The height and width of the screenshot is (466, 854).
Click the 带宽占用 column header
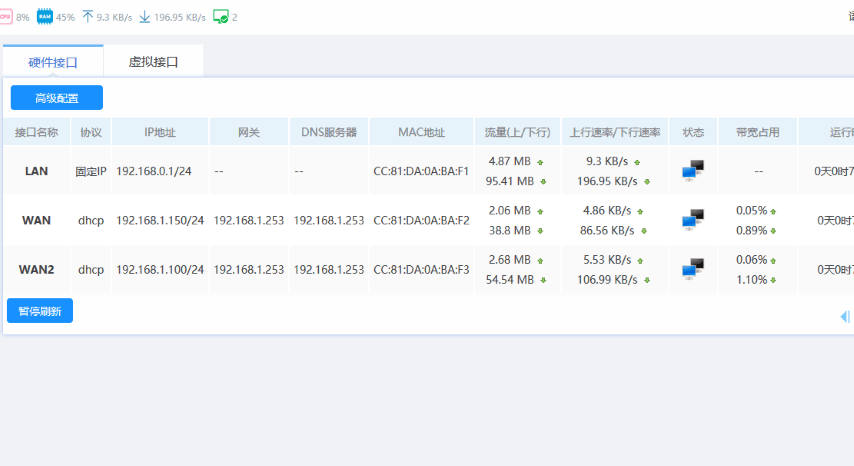tap(758, 132)
